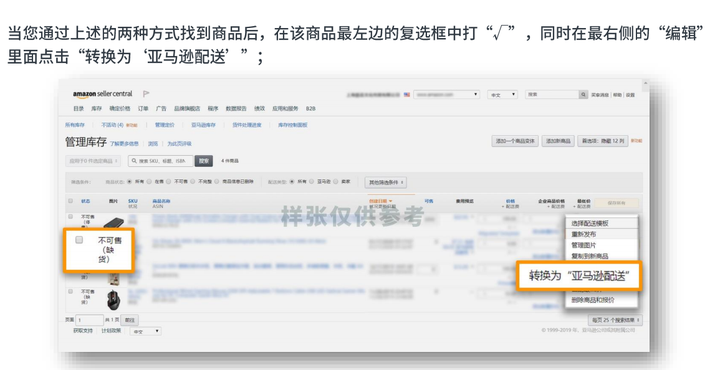Open the 每页25个搜索结果 dropdown
The width and height of the screenshot is (720, 370).
point(615,320)
